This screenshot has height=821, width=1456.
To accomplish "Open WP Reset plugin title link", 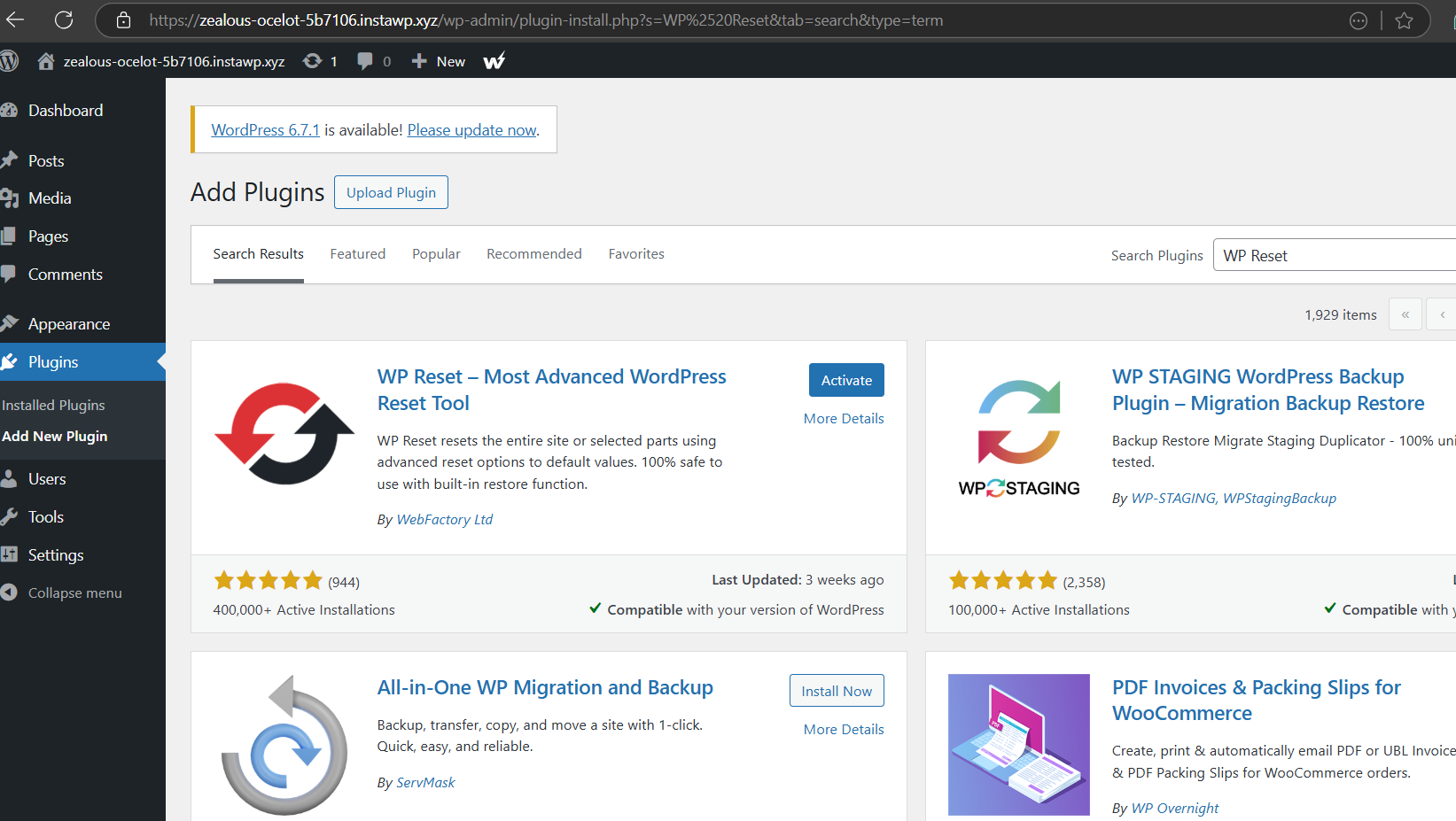I will (x=551, y=390).
